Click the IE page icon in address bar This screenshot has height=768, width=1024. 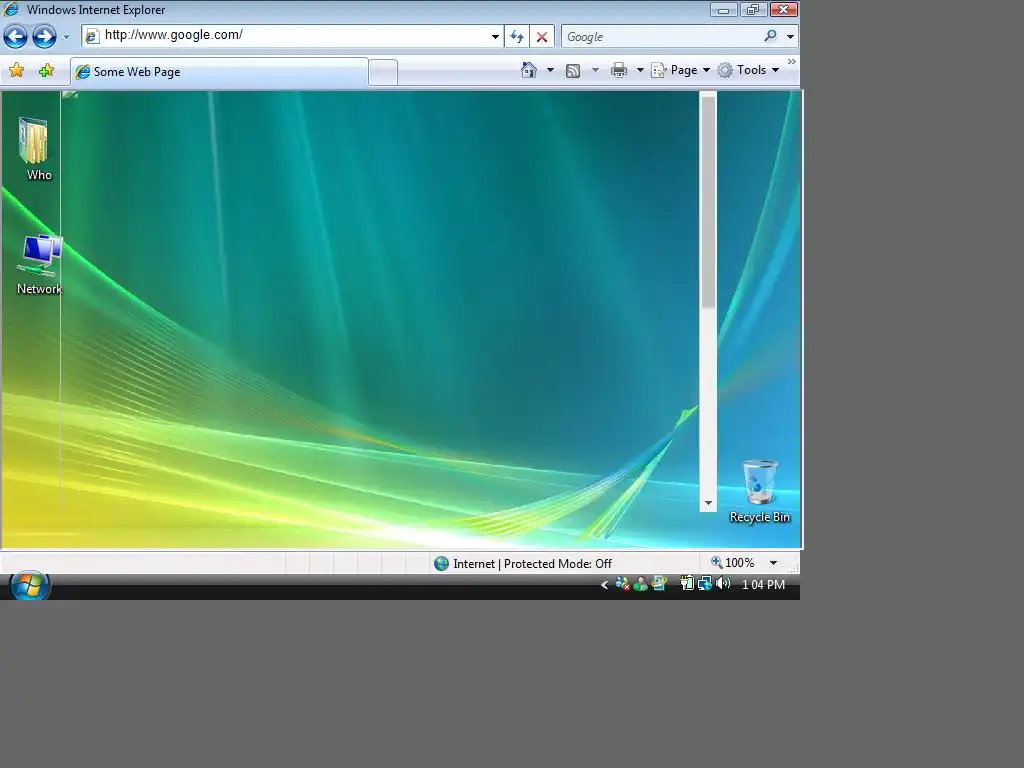[x=93, y=37]
